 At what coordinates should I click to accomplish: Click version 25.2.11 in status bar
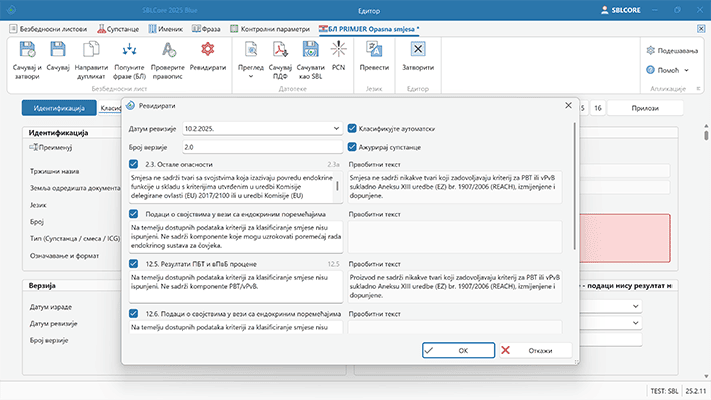(x=696, y=391)
